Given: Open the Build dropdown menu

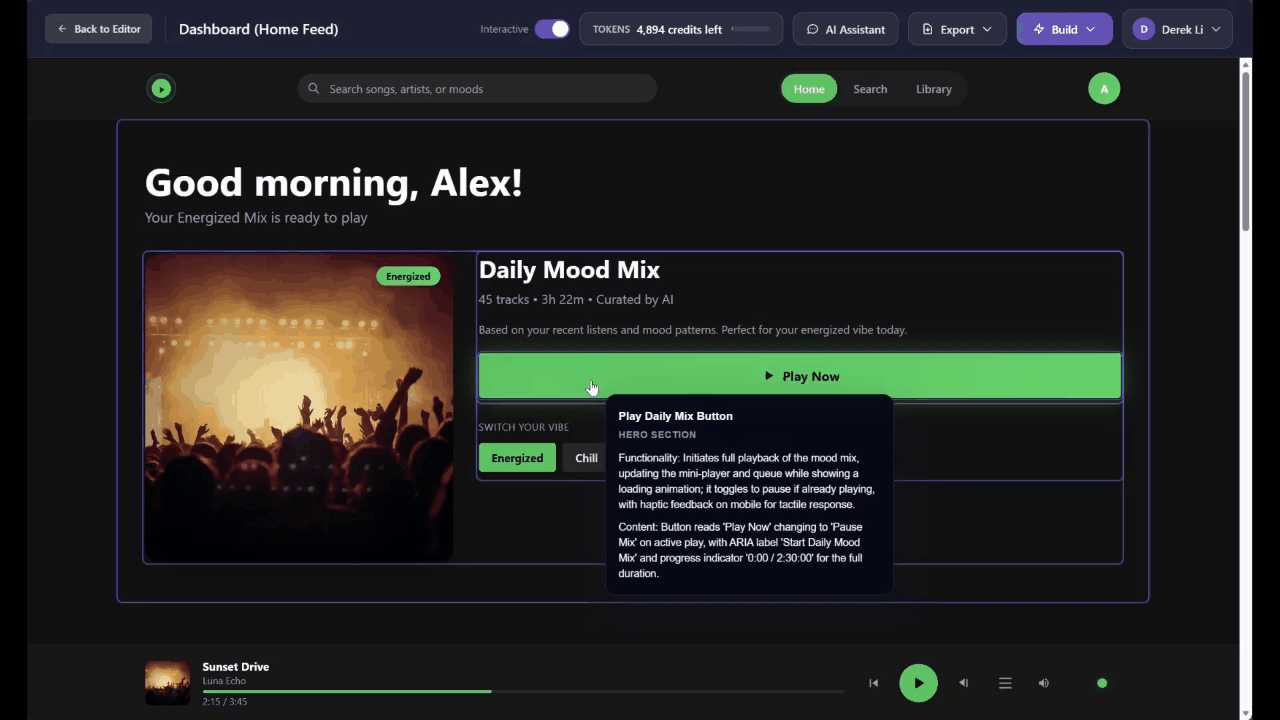Looking at the screenshot, I should 1063,29.
